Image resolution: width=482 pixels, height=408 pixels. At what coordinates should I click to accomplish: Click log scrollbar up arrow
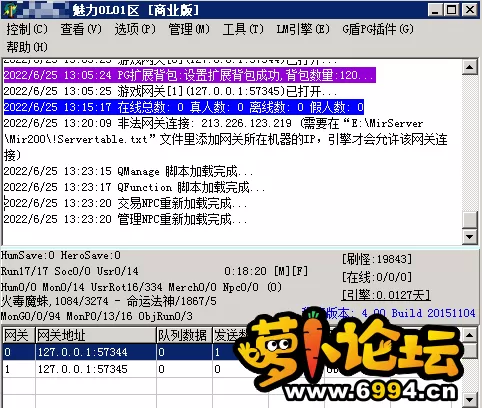pyautogui.click(x=469, y=67)
